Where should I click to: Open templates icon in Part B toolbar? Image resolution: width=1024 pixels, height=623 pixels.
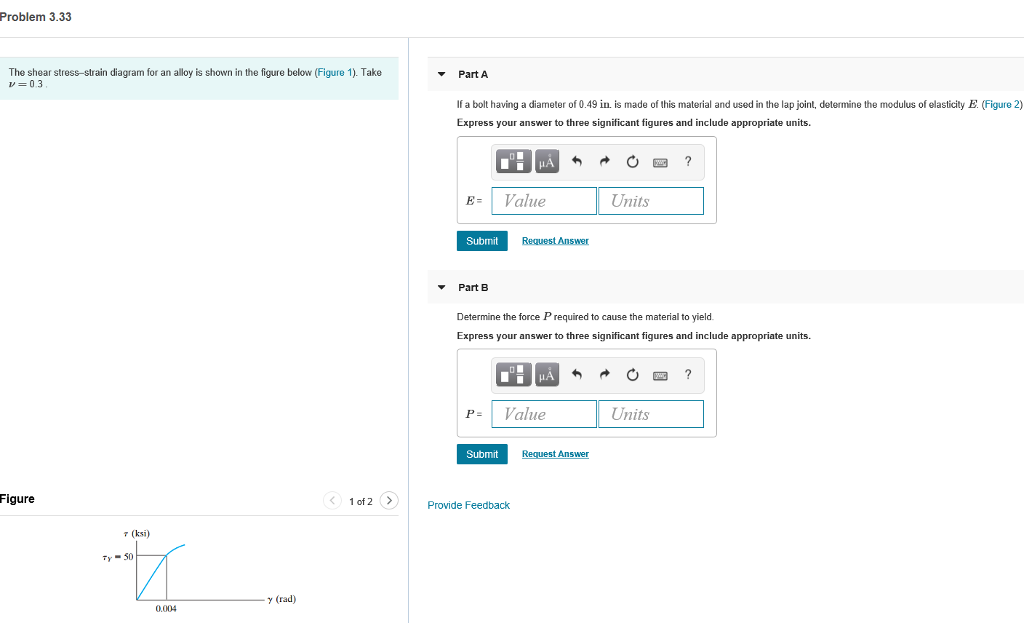pos(513,374)
